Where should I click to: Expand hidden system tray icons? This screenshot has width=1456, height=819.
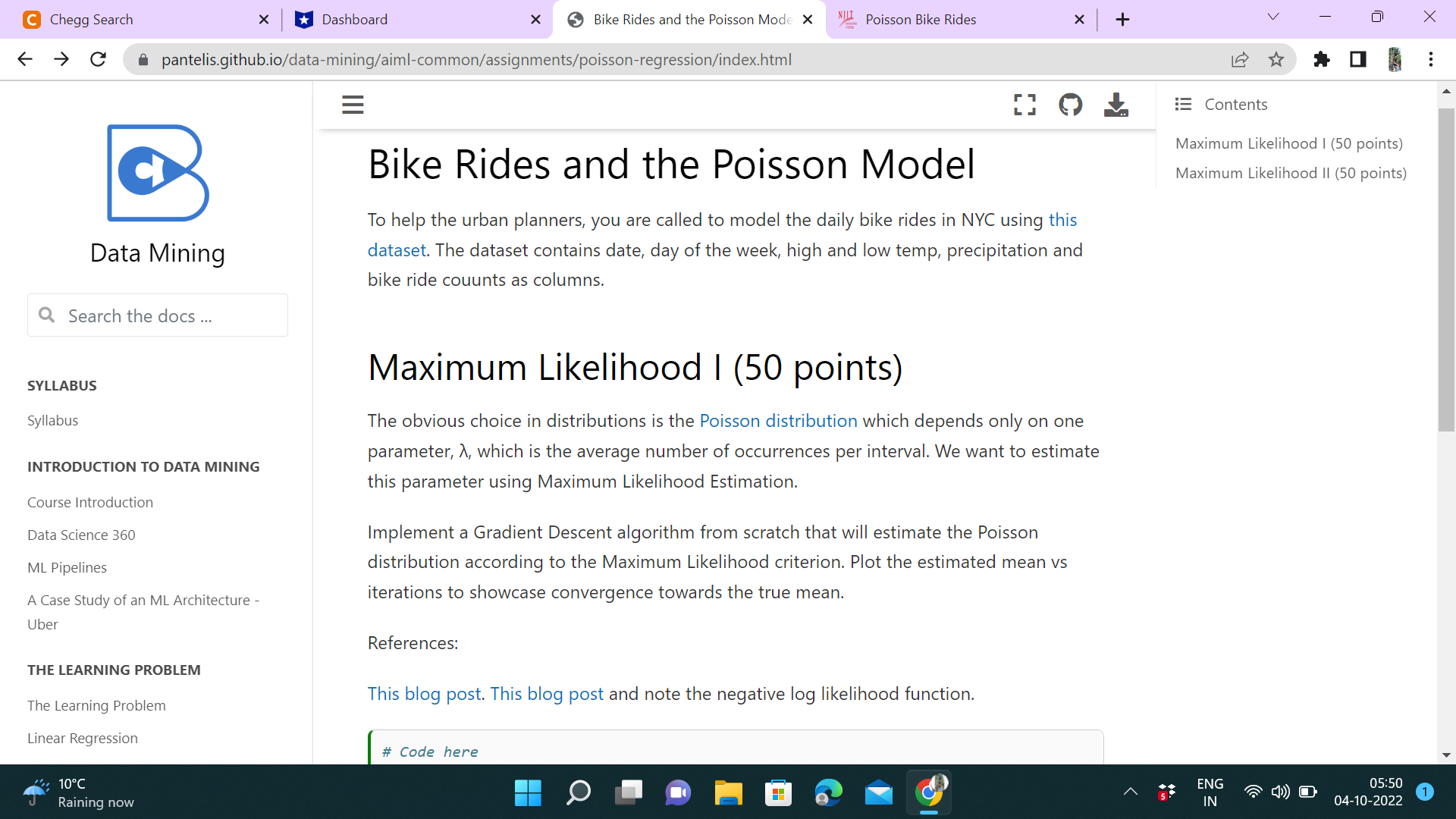tap(1131, 792)
